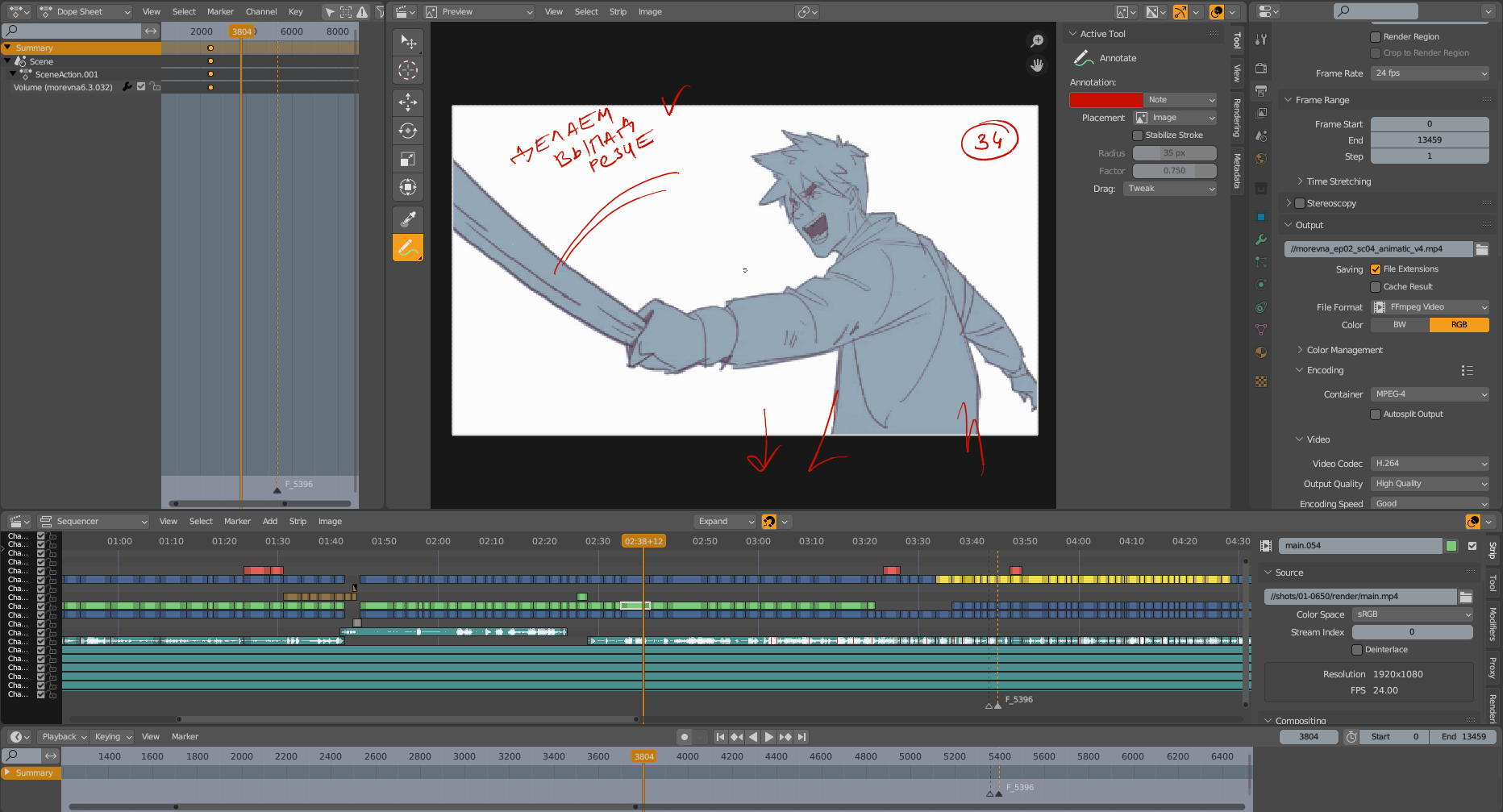
Task: Select the Annotate tool in the preview toolbar
Action: tap(408, 247)
